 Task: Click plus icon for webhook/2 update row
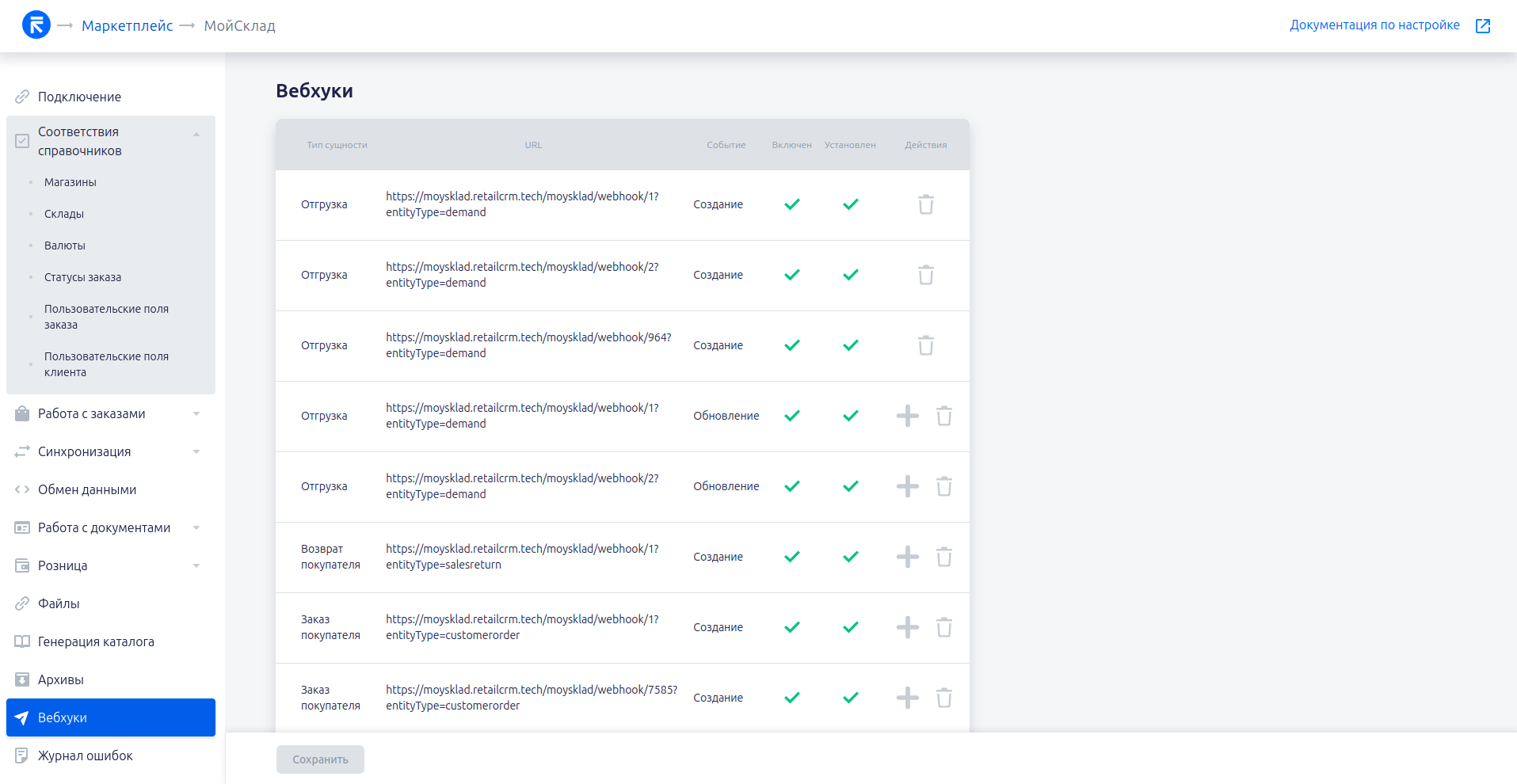[907, 487]
